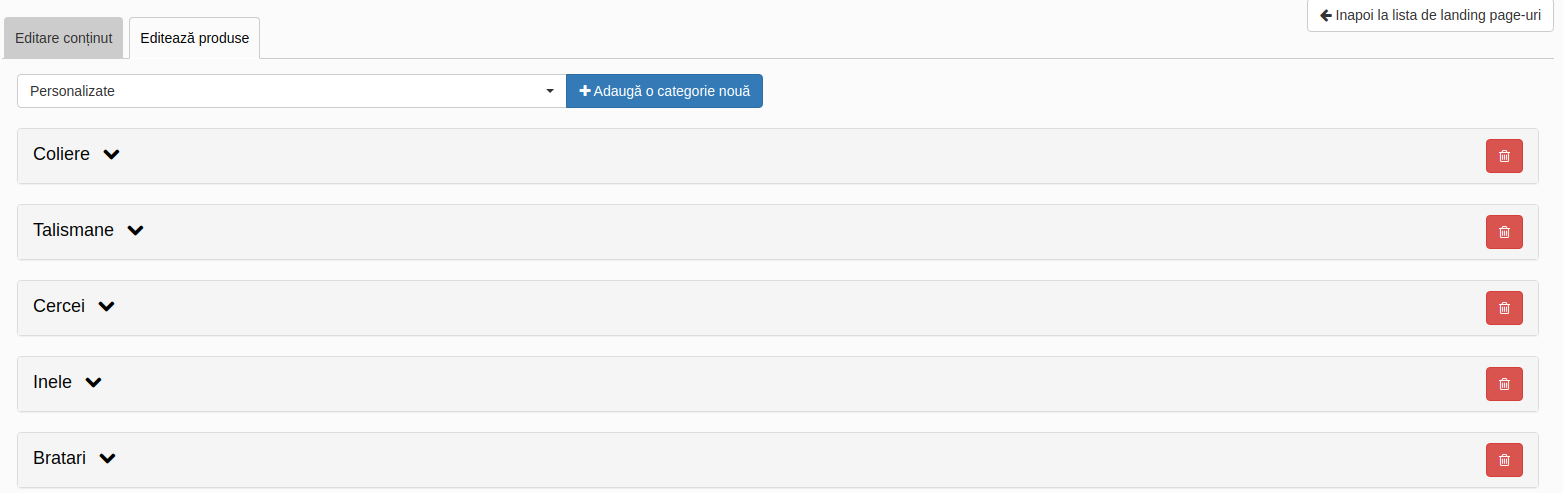Remove the Inele category via trash button
This screenshot has width=1563, height=493.
point(1504,384)
